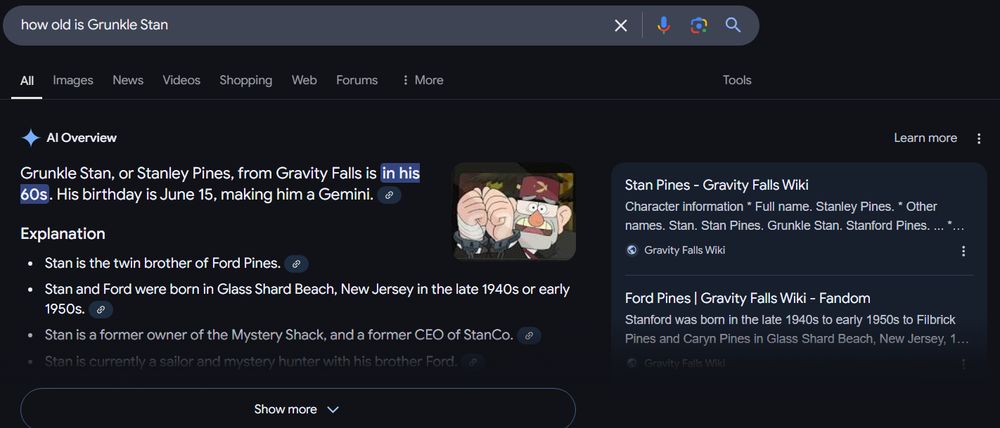Switch to the Forums tab

(357, 80)
